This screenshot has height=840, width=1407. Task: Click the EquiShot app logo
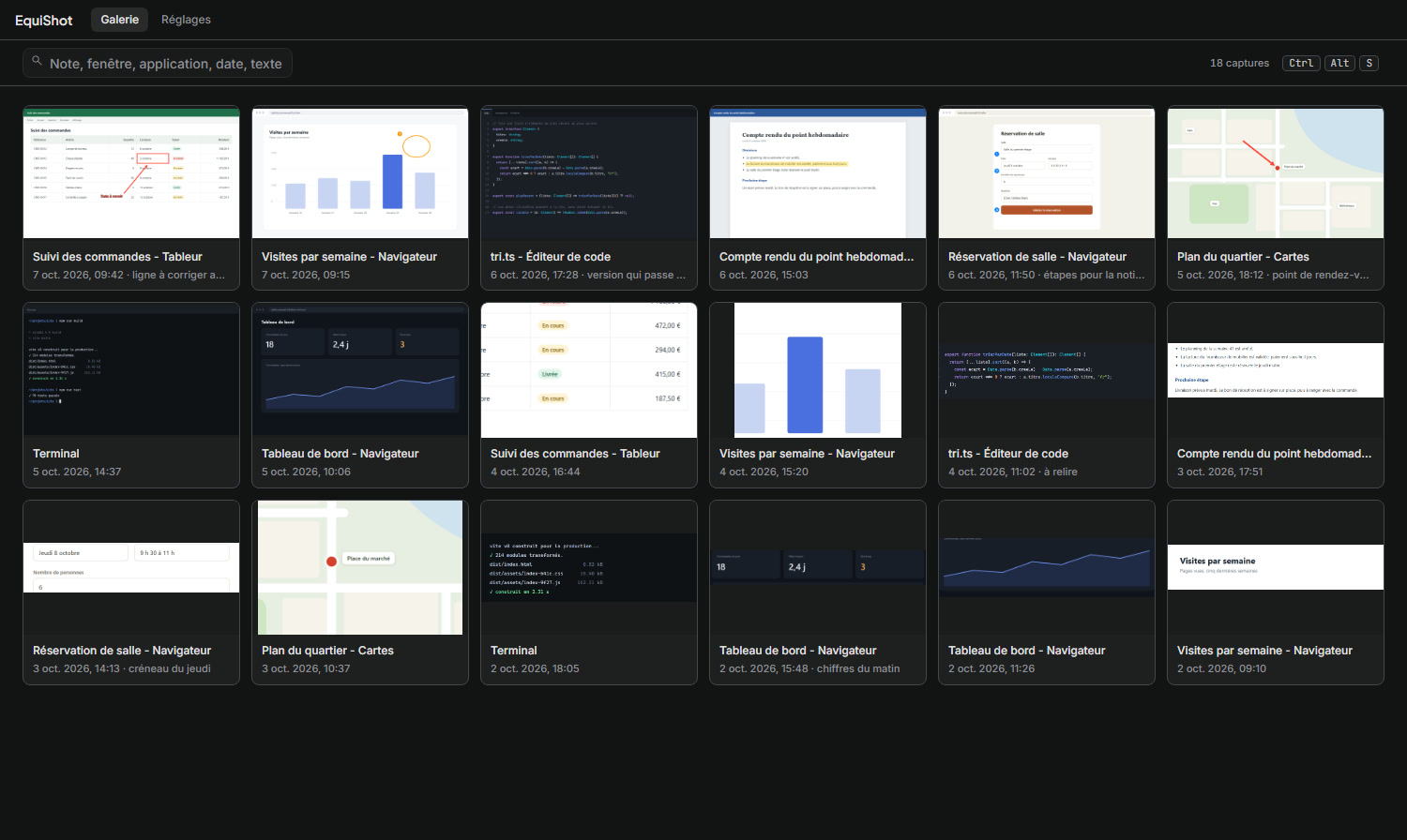(x=43, y=20)
